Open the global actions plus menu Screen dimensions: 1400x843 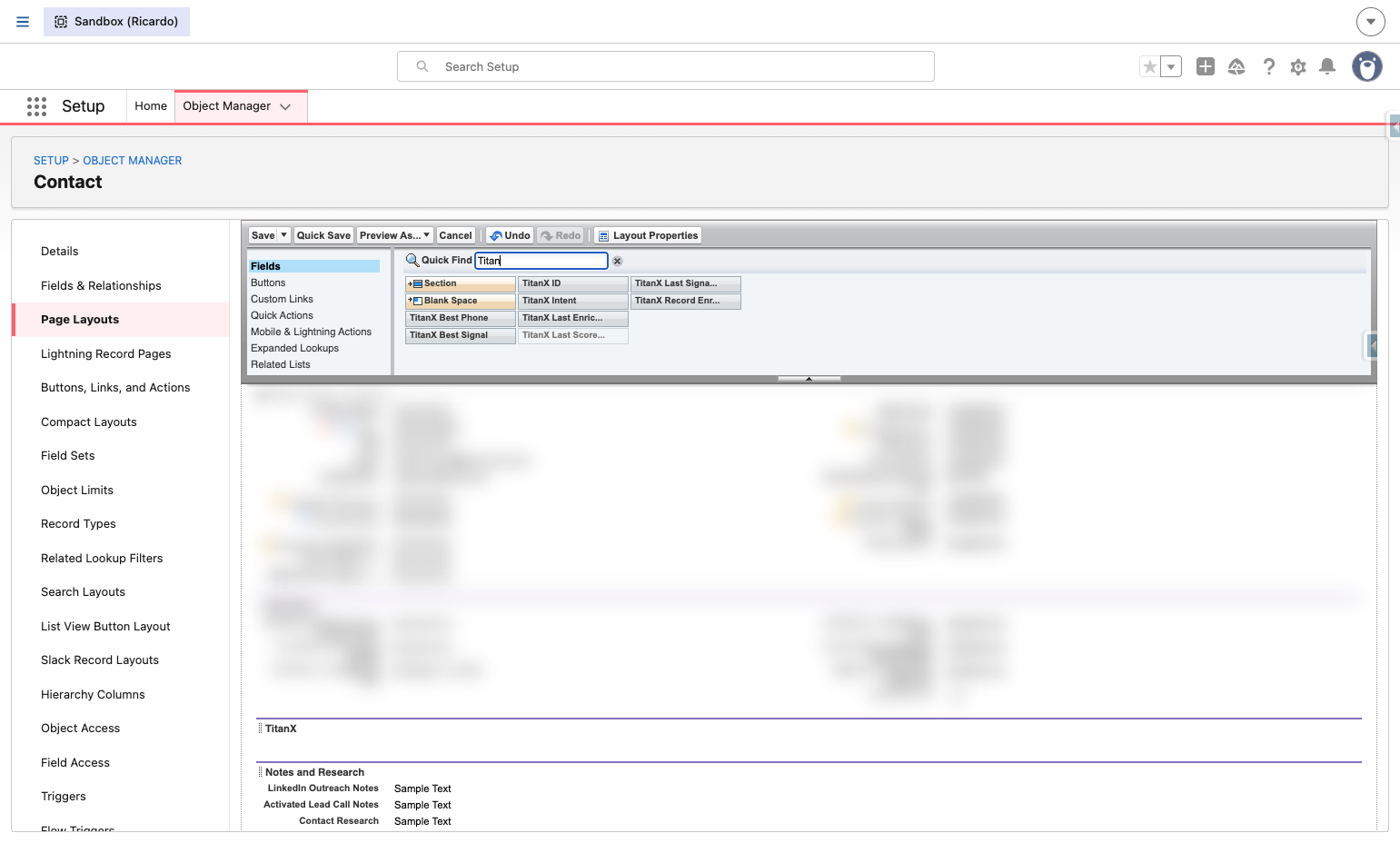1206,66
